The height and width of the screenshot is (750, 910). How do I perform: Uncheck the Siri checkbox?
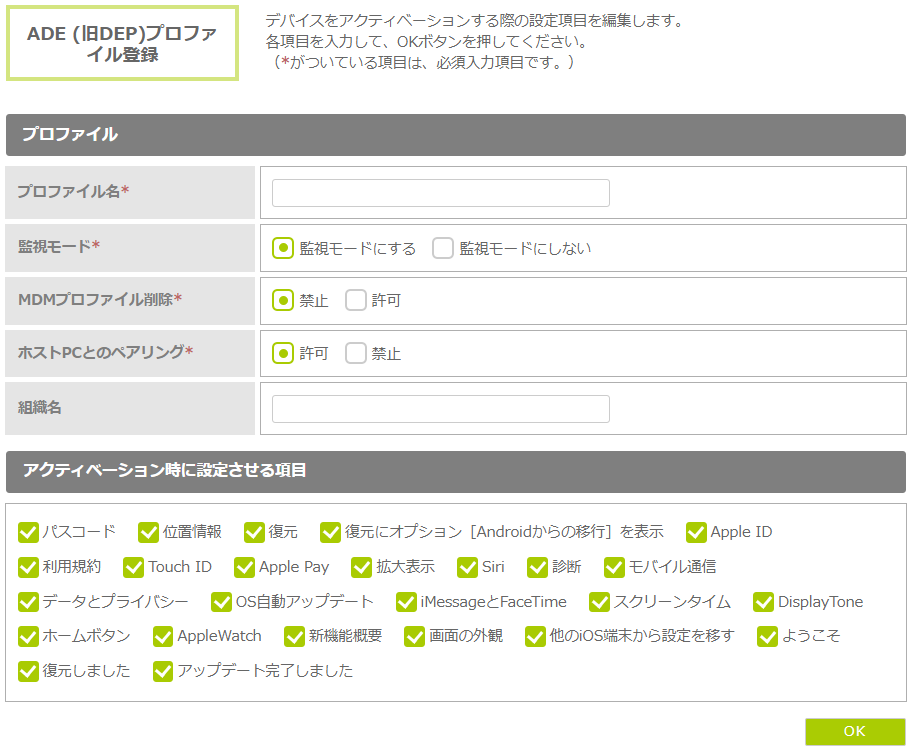point(468,567)
